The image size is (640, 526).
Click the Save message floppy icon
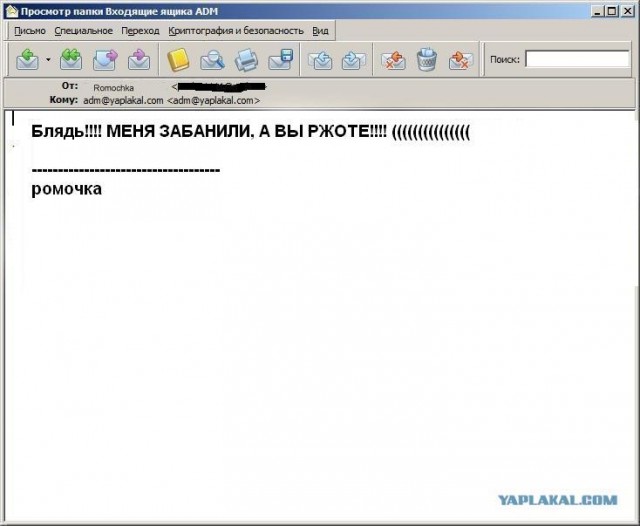281,60
